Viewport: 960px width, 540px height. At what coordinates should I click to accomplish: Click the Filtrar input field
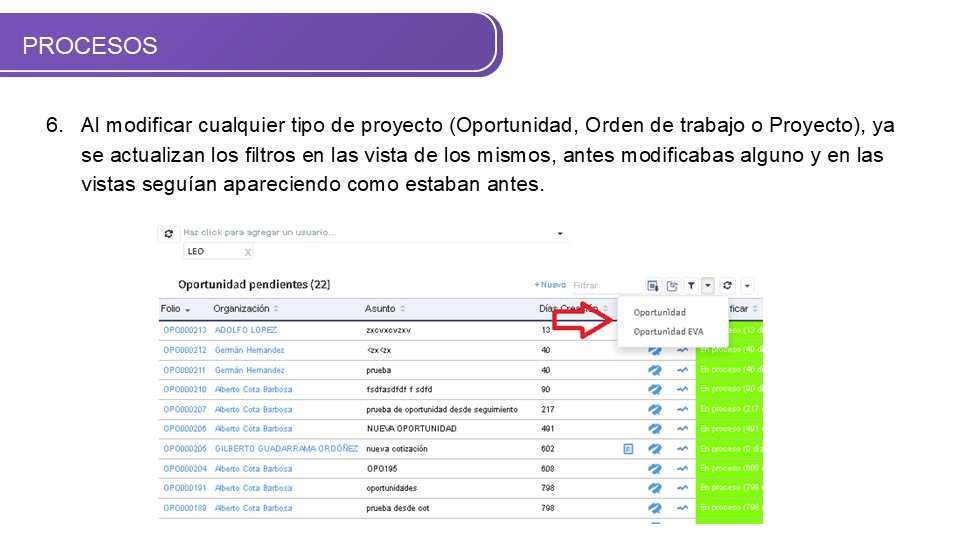pyautogui.click(x=605, y=285)
